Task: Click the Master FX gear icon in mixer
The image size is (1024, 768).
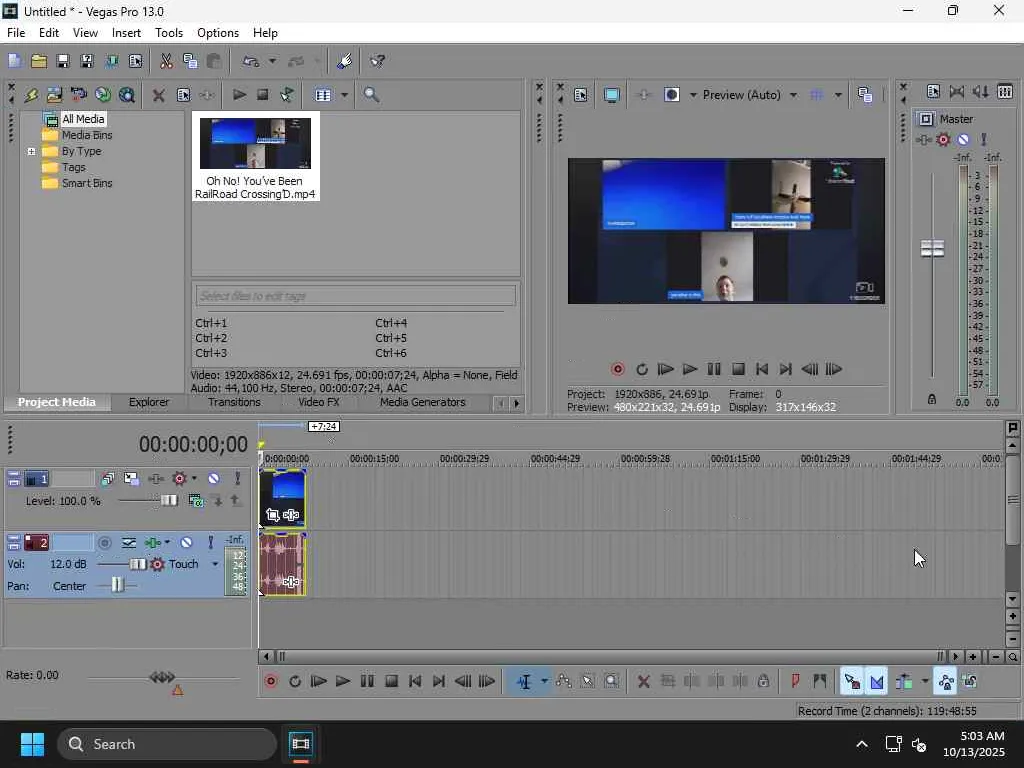Action: pos(942,139)
